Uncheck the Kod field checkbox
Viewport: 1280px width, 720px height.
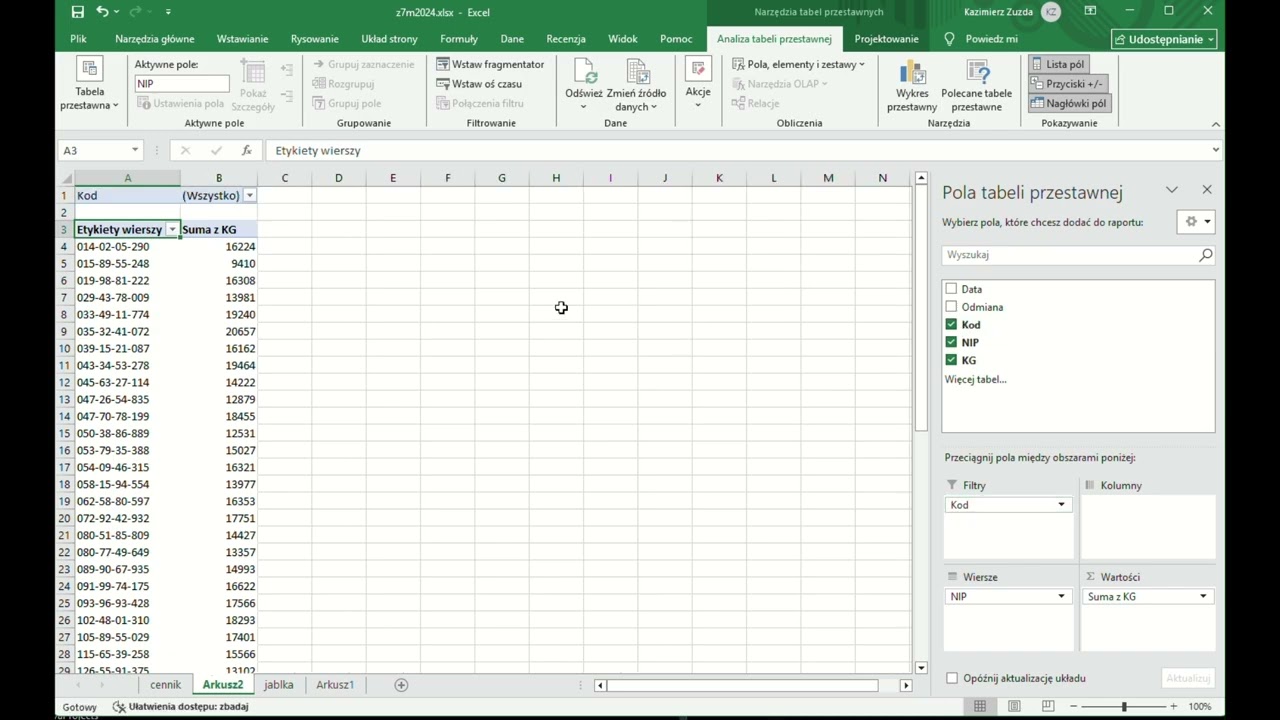951,325
